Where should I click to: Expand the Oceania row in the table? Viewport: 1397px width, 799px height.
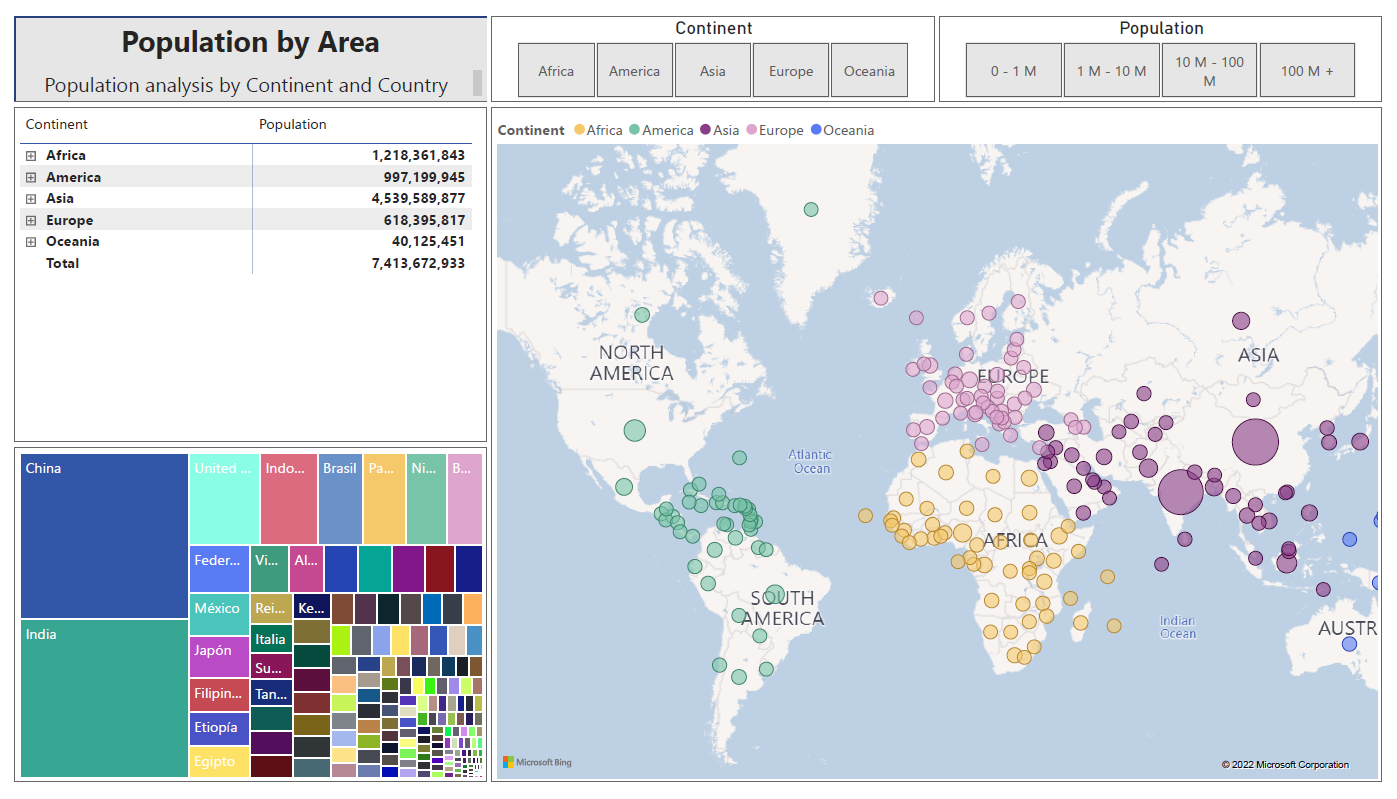[x=30, y=241]
